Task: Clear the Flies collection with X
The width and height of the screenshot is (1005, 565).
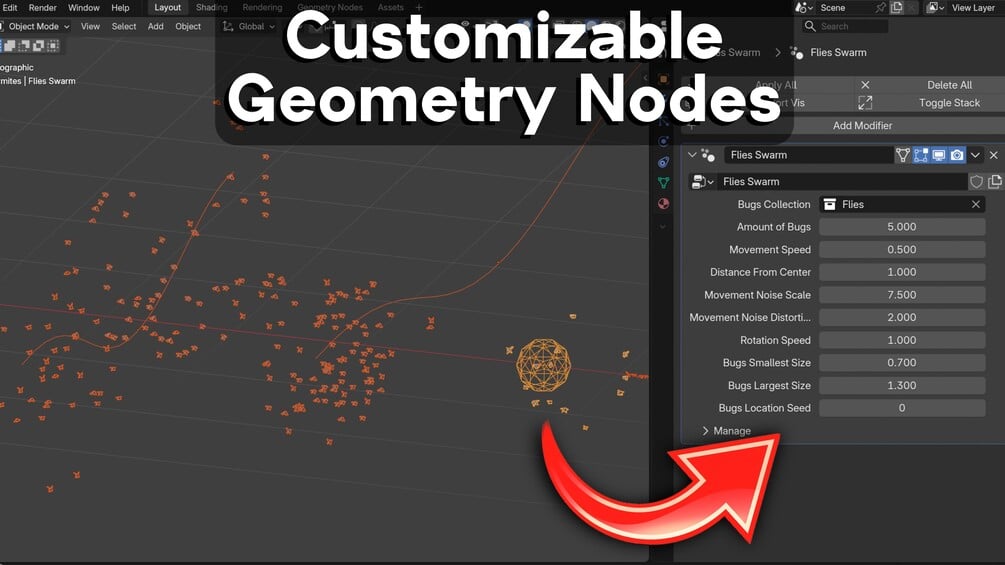Action: tap(976, 204)
